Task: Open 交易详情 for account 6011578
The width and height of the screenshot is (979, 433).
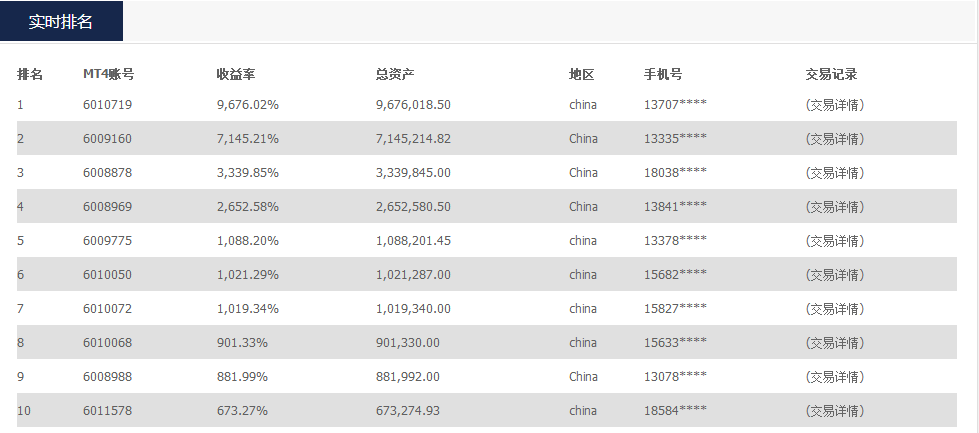Action: tap(834, 411)
